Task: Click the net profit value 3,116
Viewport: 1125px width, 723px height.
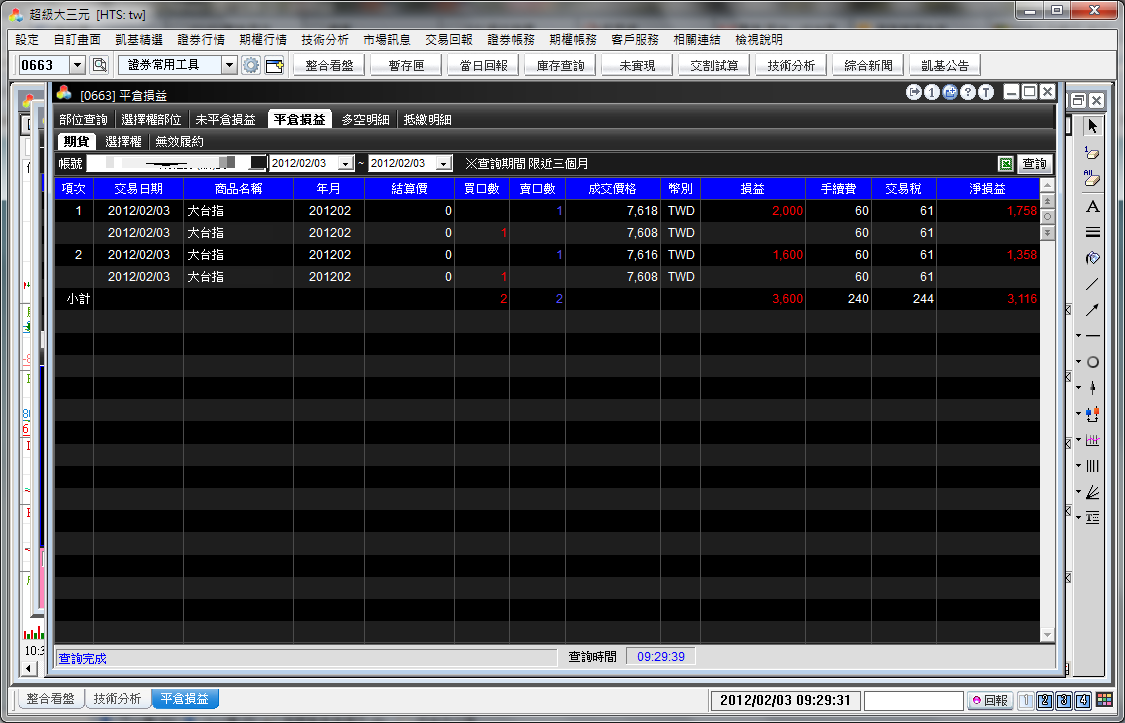Action: (1022, 299)
